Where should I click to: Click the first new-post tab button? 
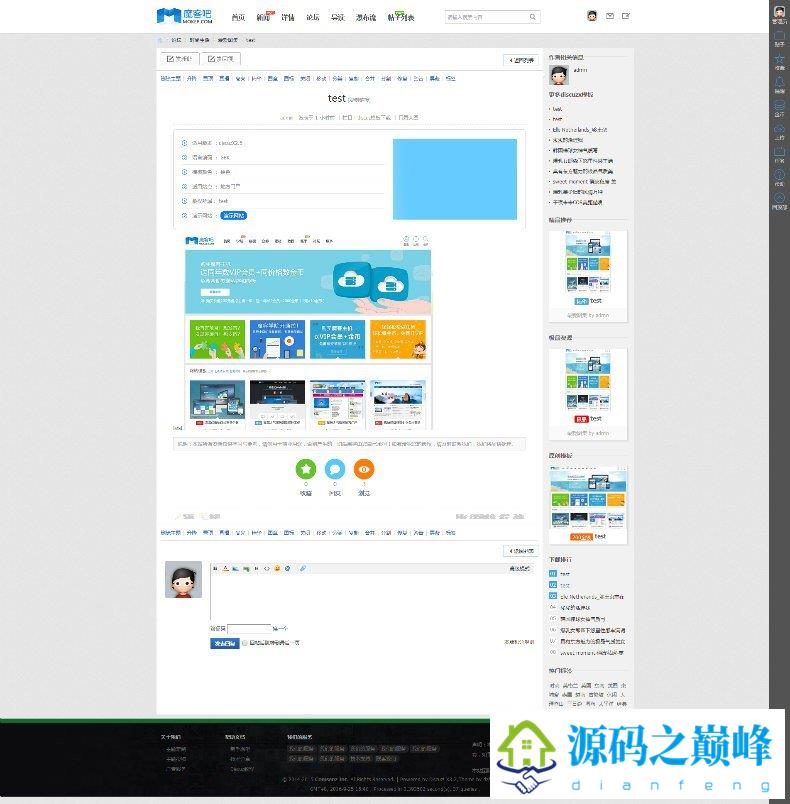pos(179,59)
